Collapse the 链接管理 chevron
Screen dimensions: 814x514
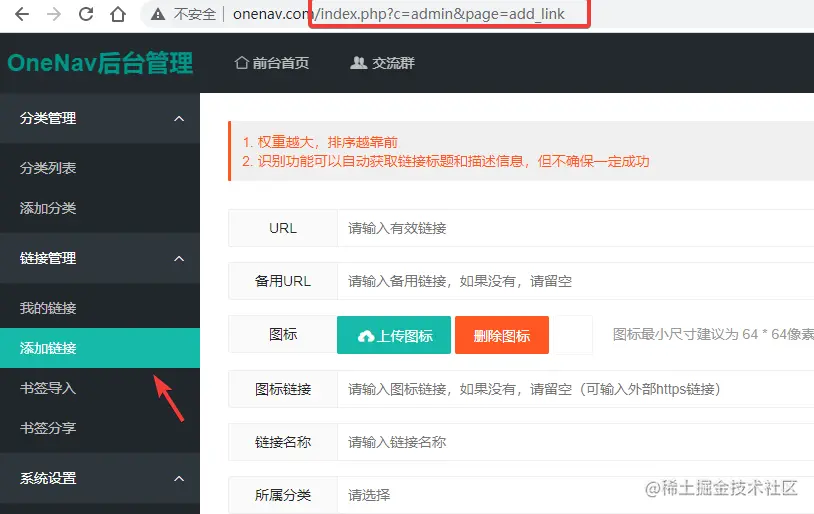(x=179, y=259)
